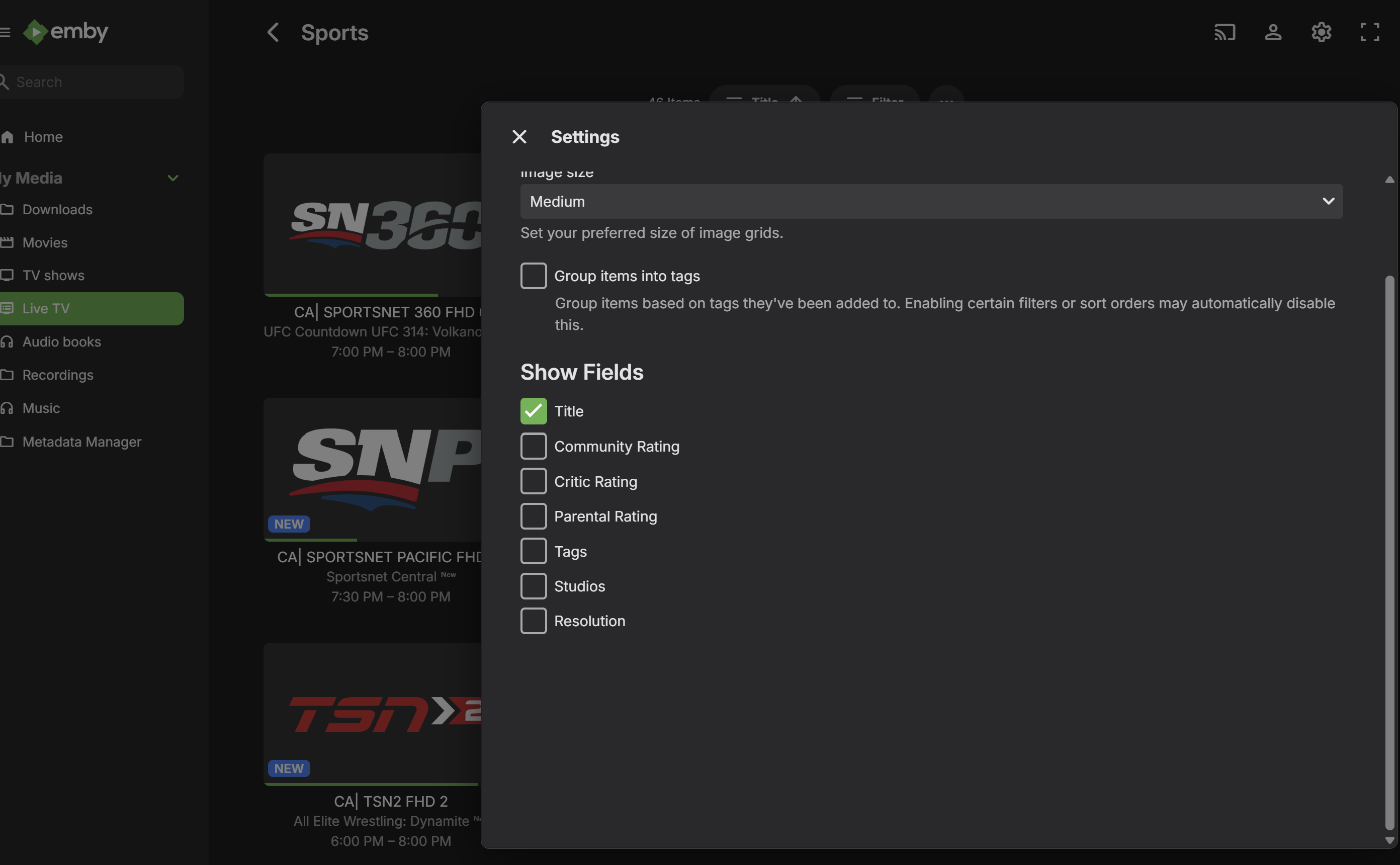Click the Music headphones icon
Screen dimensions: 1400x865
coord(7,408)
